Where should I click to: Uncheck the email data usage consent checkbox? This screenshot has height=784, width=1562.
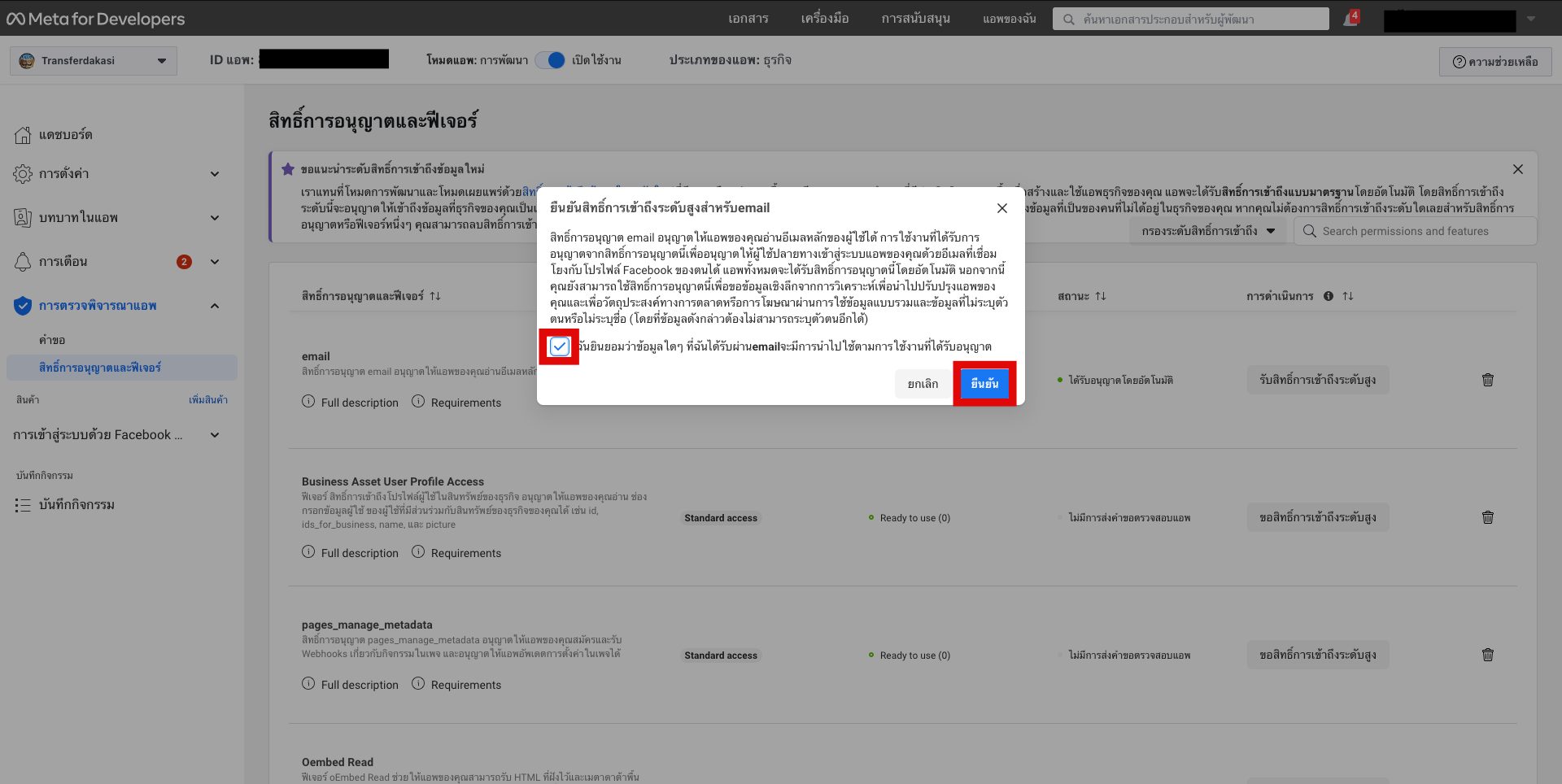[560, 346]
